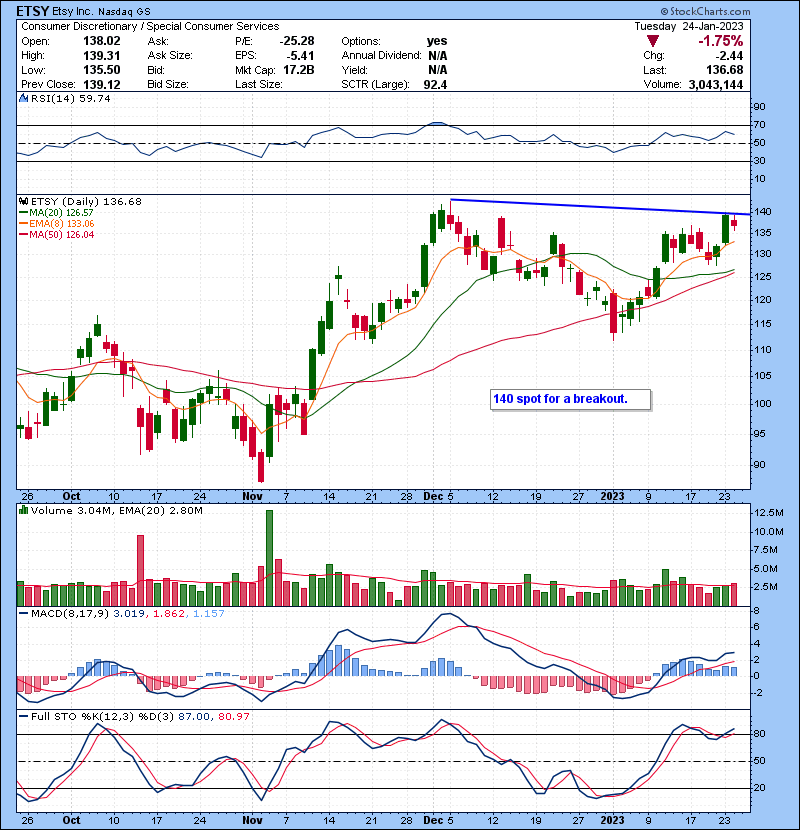Viewport: 800px width, 830px height.
Task: Click the candlestick icon beside ETSY (Daily)
Action: (x=23, y=202)
